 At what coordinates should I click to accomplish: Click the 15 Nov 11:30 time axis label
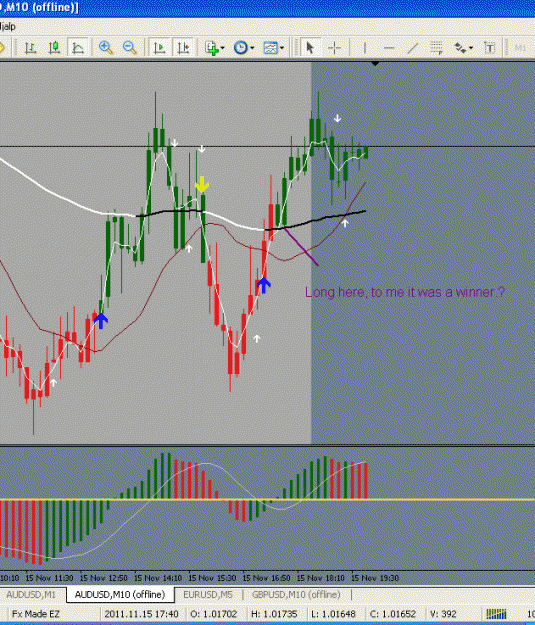tap(49, 578)
